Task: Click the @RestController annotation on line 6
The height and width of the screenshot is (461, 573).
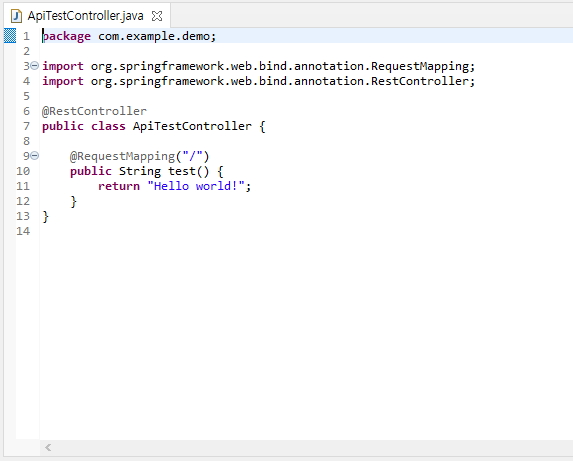Action: tap(94, 111)
